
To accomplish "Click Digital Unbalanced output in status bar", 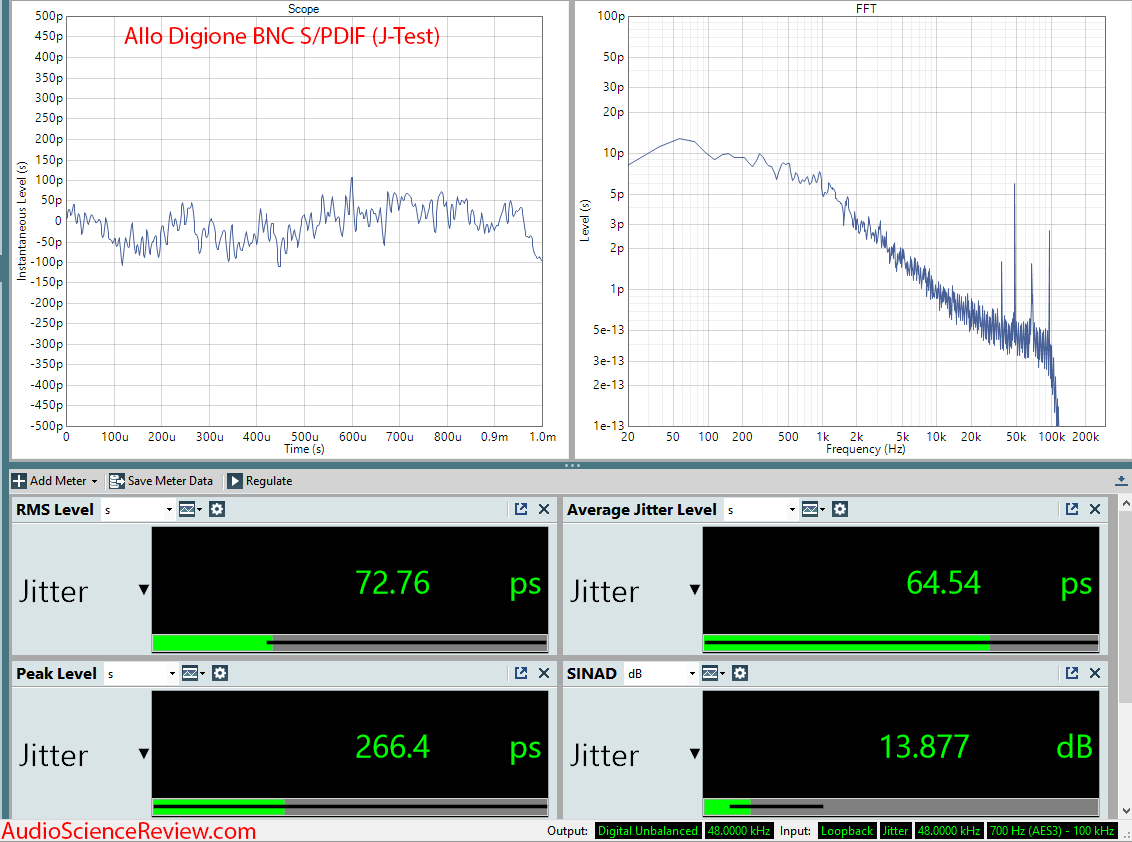I will [x=648, y=831].
